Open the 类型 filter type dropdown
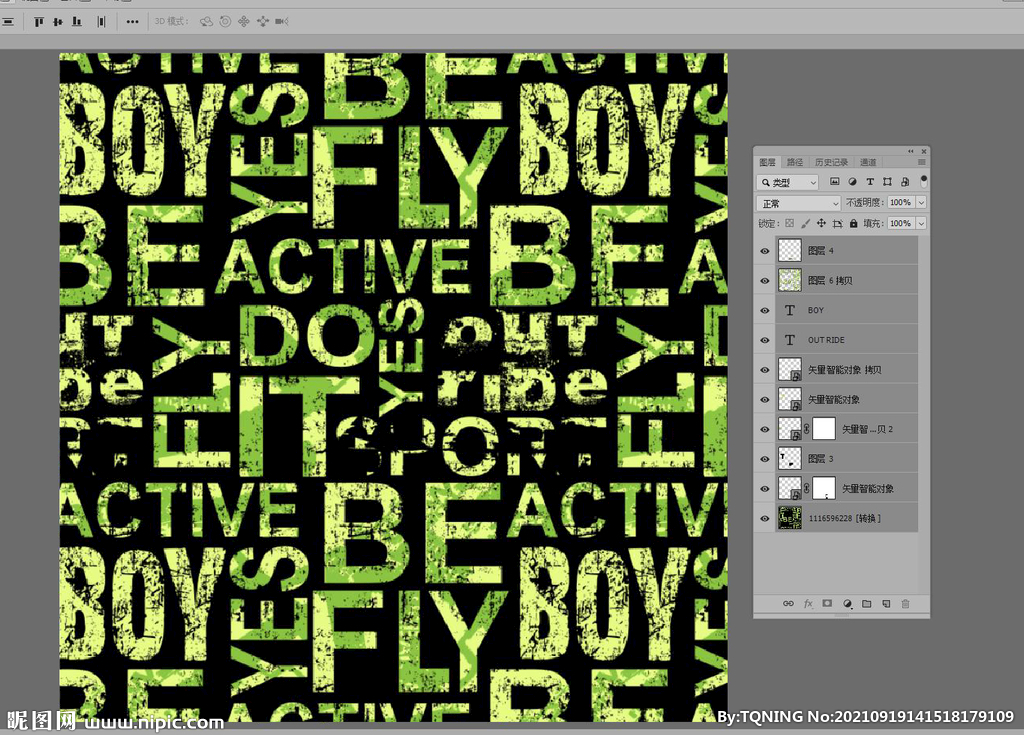This screenshot has width=1024, height=735. point(789,182)
